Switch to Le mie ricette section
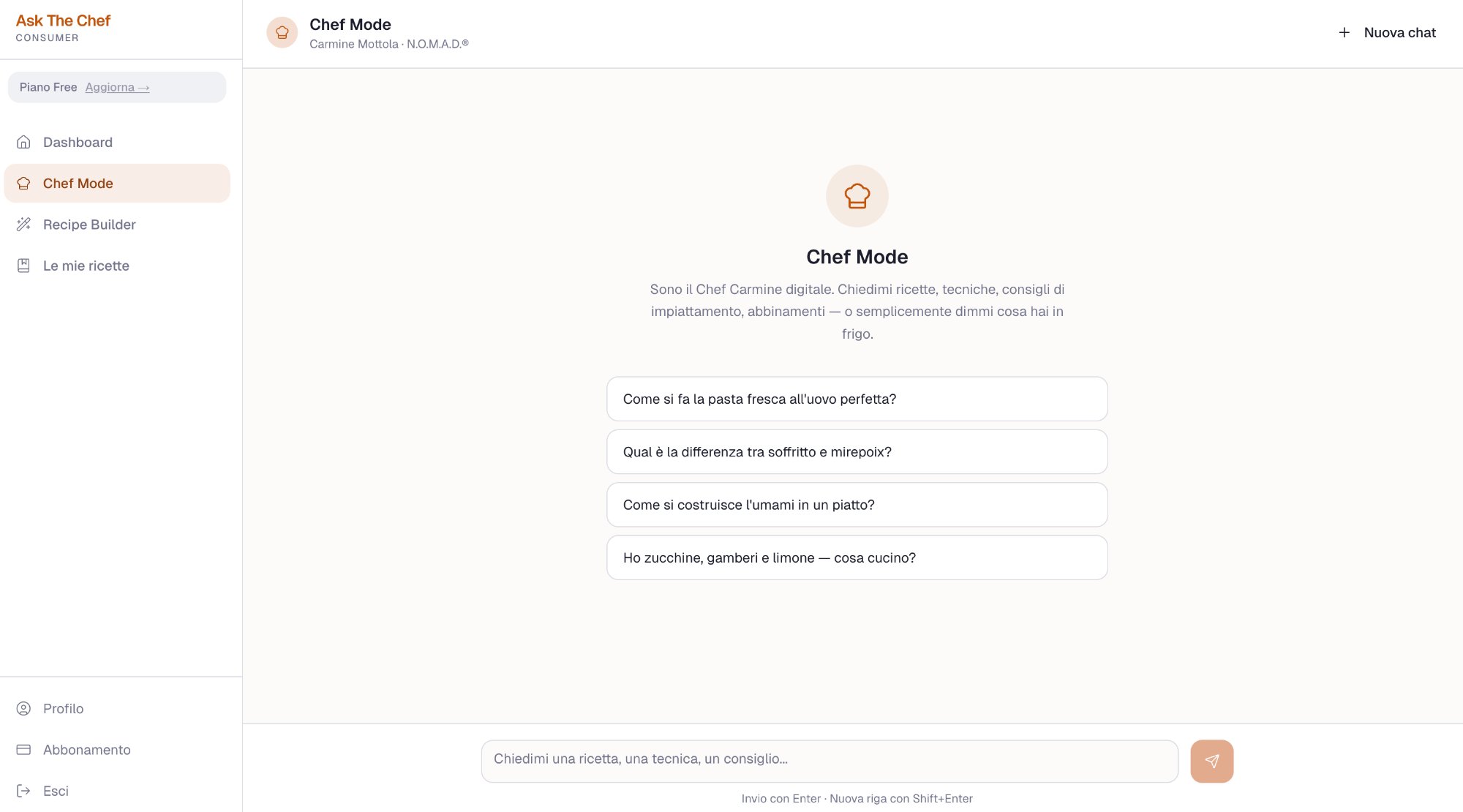Screen dimensions: 1463x812 [86, 265]
